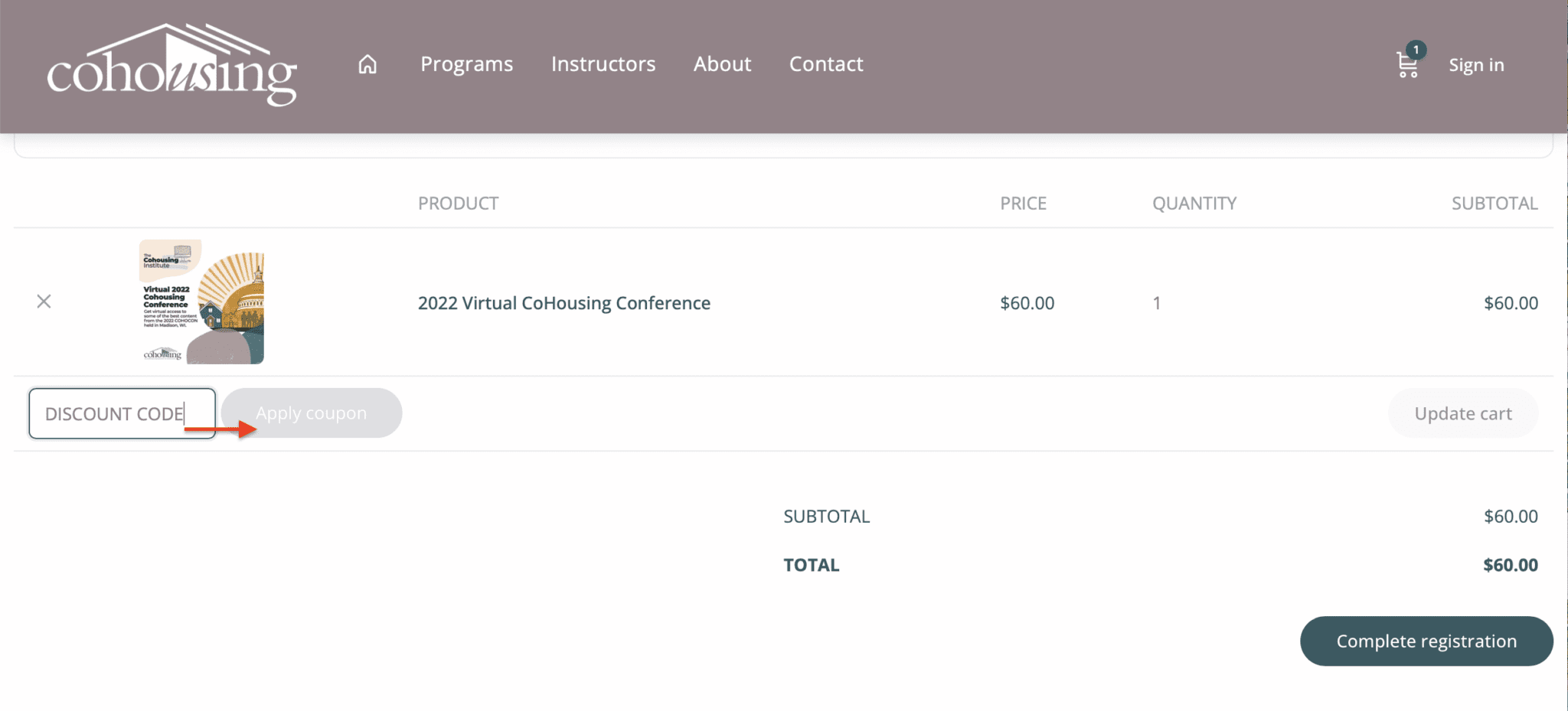
Task: Open the 2022 Virtual CoHousing Conference link
Action: point(563,303)
